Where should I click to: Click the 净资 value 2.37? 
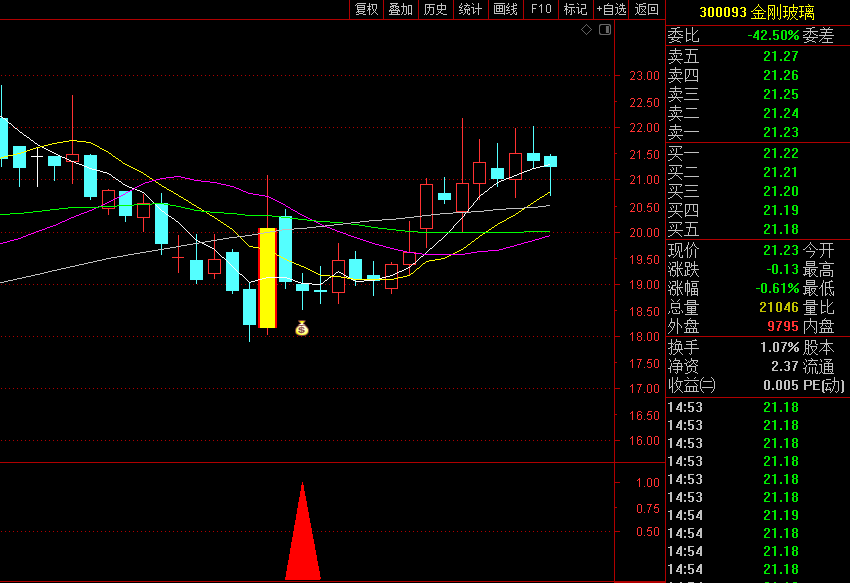click(x=785, y=367)
